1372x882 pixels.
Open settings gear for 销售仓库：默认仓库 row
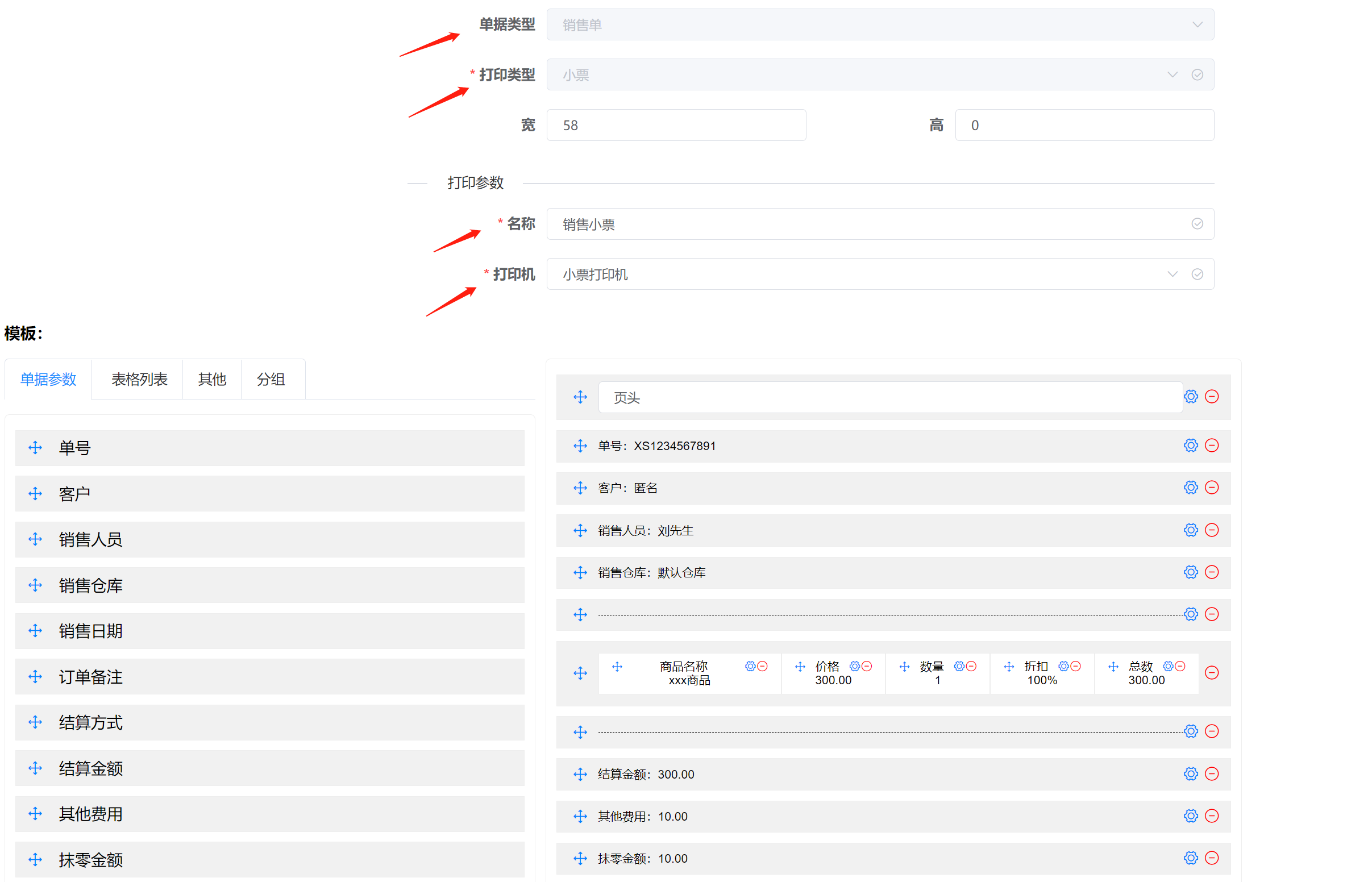click(1191, 572)
